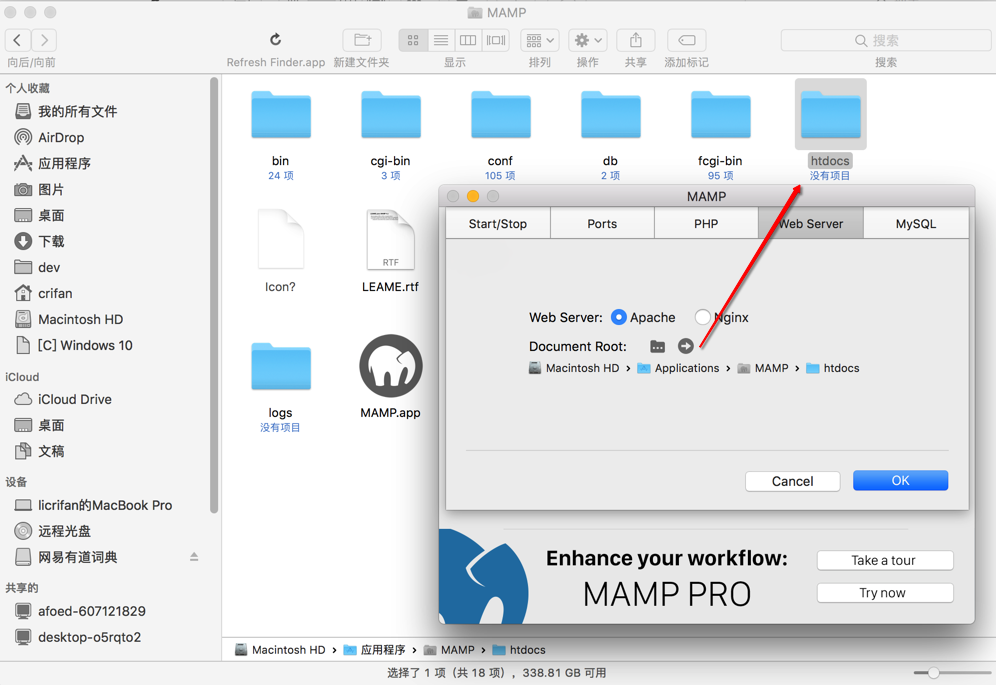996x685 pixels.
Task: Go forward with the Finder forward arrow
Action: point(44,41)
